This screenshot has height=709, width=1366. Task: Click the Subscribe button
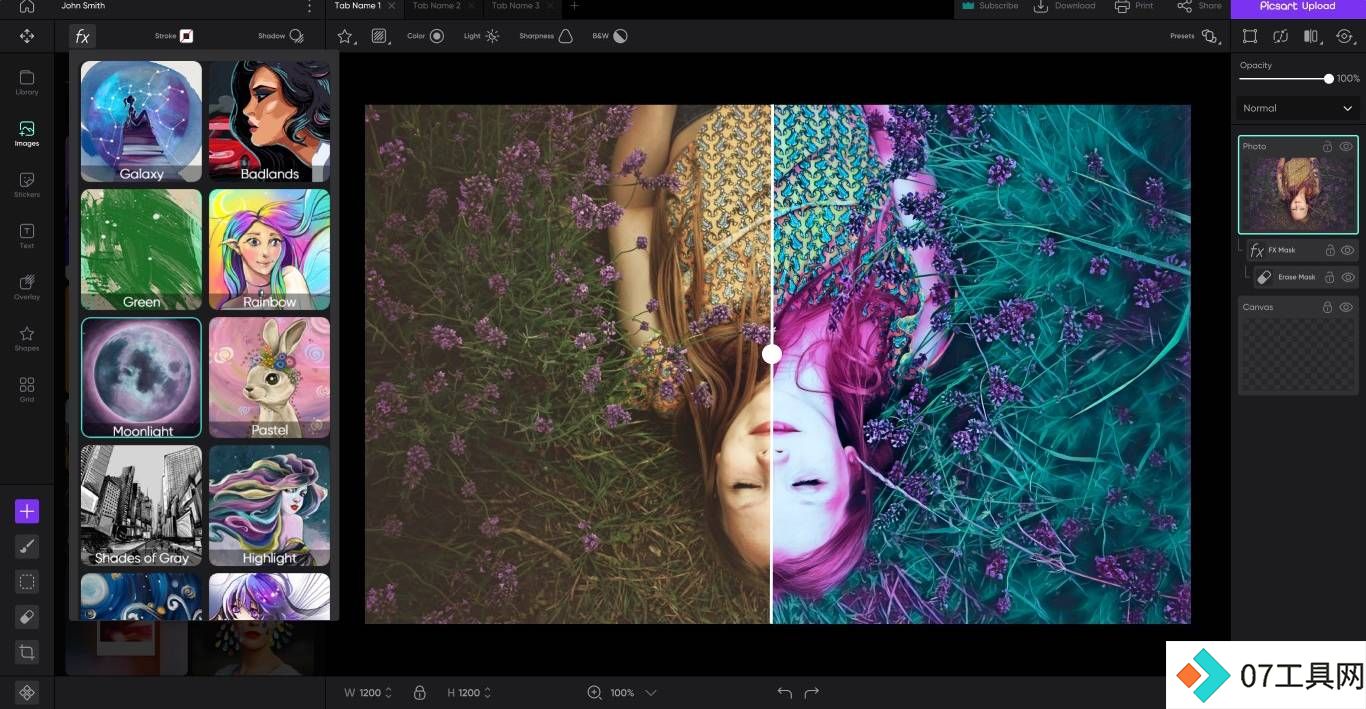pyautogui.click(x=989, y=6)
